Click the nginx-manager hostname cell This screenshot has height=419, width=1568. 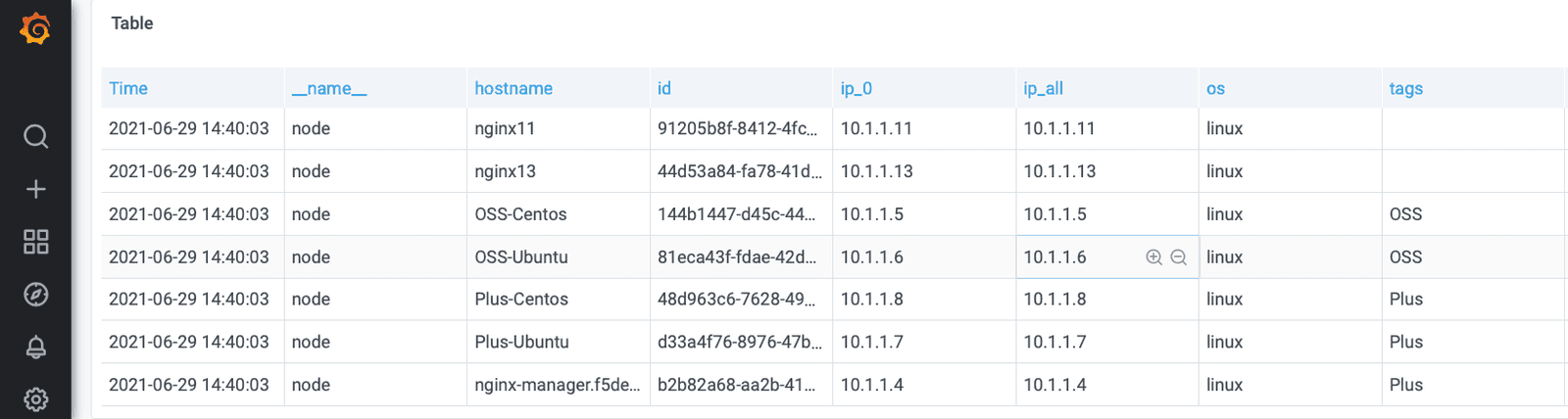557,385
